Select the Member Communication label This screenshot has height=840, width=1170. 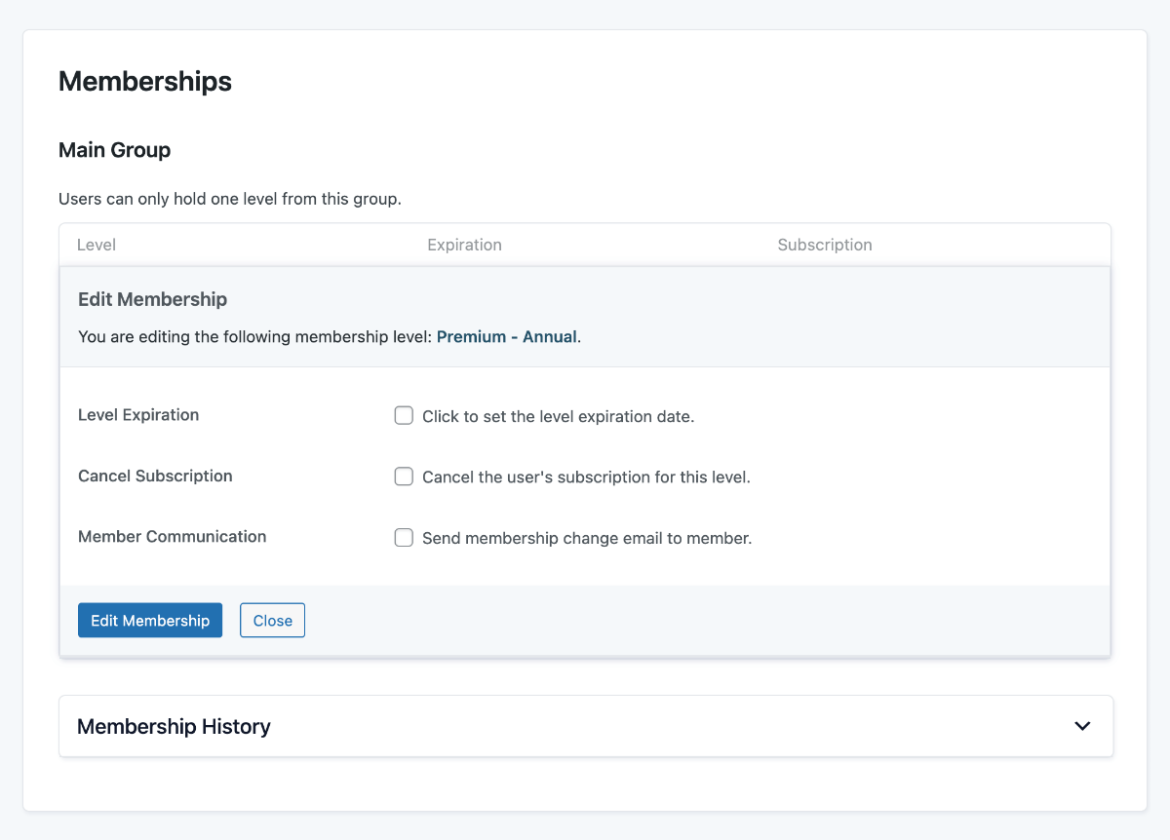click(x=172, y=536)
